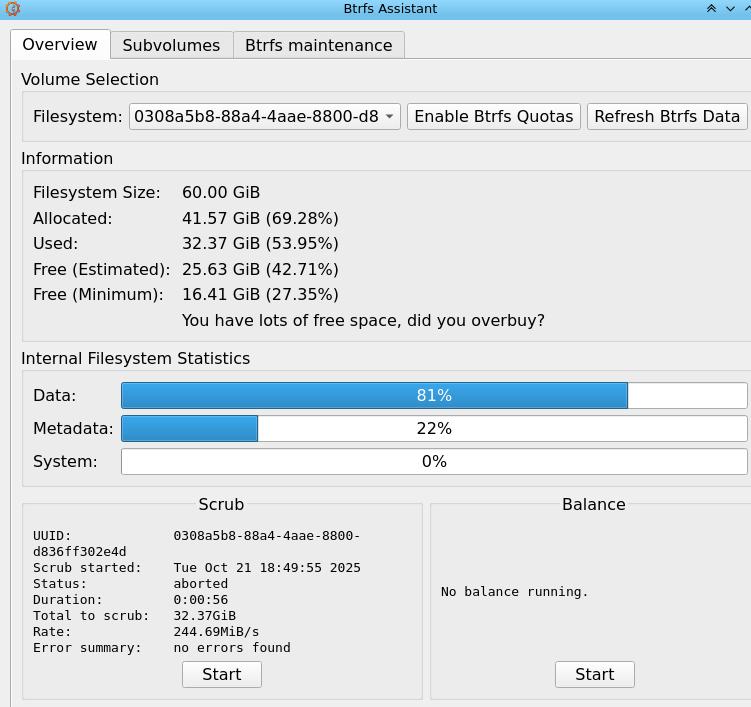Click the Btrfs Assistant window title
The image size is (751, 707).
[x=390, y=9]
